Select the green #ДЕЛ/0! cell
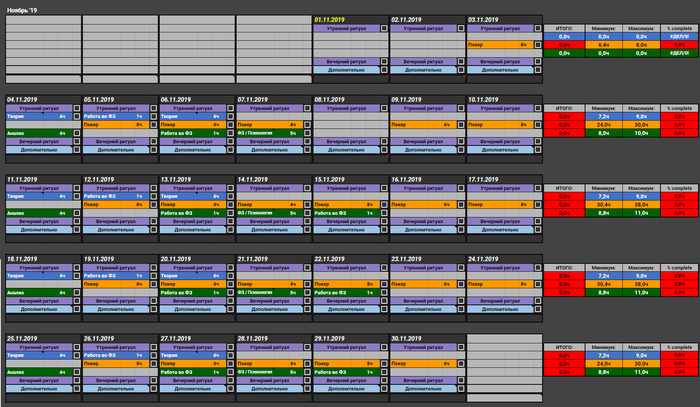Viewport: 700px width, 407px height. coord(679,53)
